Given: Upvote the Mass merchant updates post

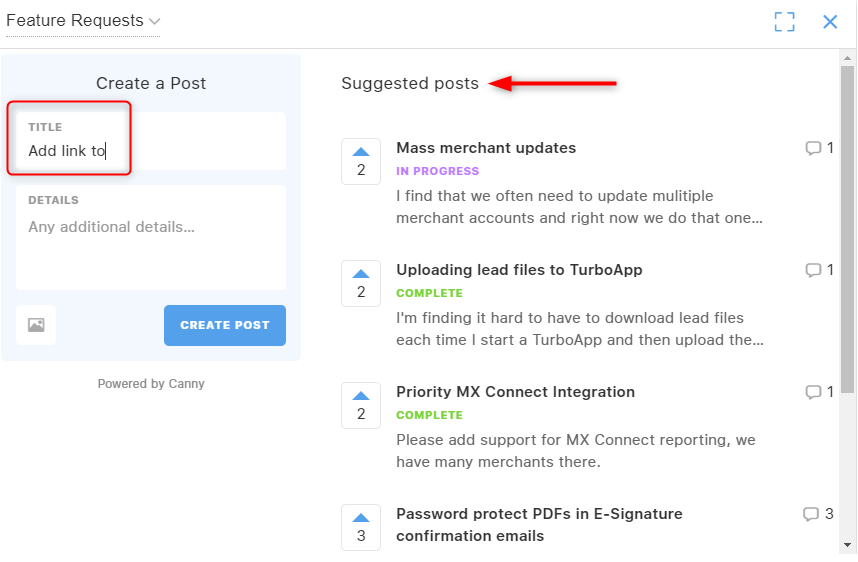Looking at the screenshot, I should coord(361,161).
